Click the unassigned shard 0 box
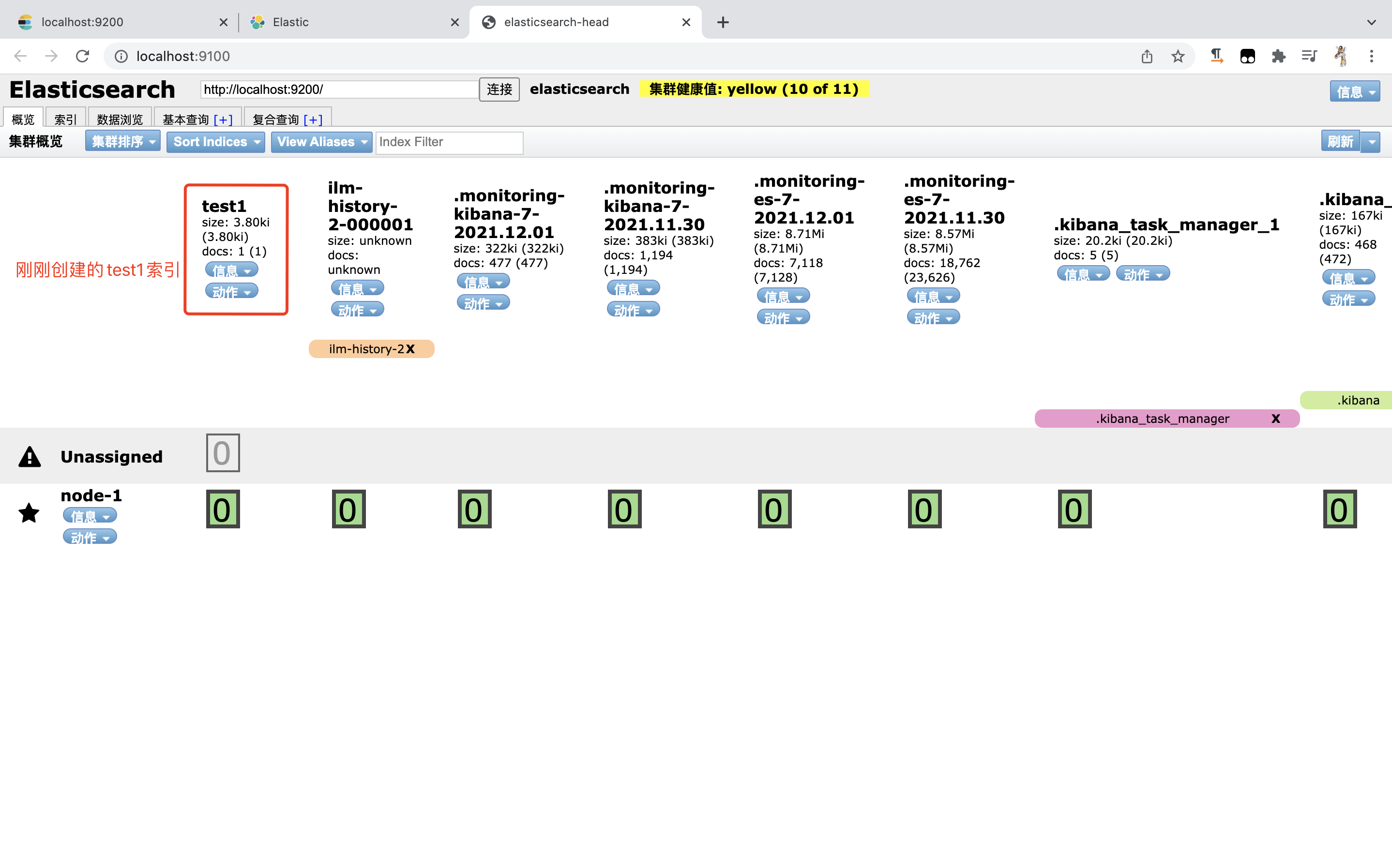This screenshot has width=1392, height=868. tap(223, 453)
